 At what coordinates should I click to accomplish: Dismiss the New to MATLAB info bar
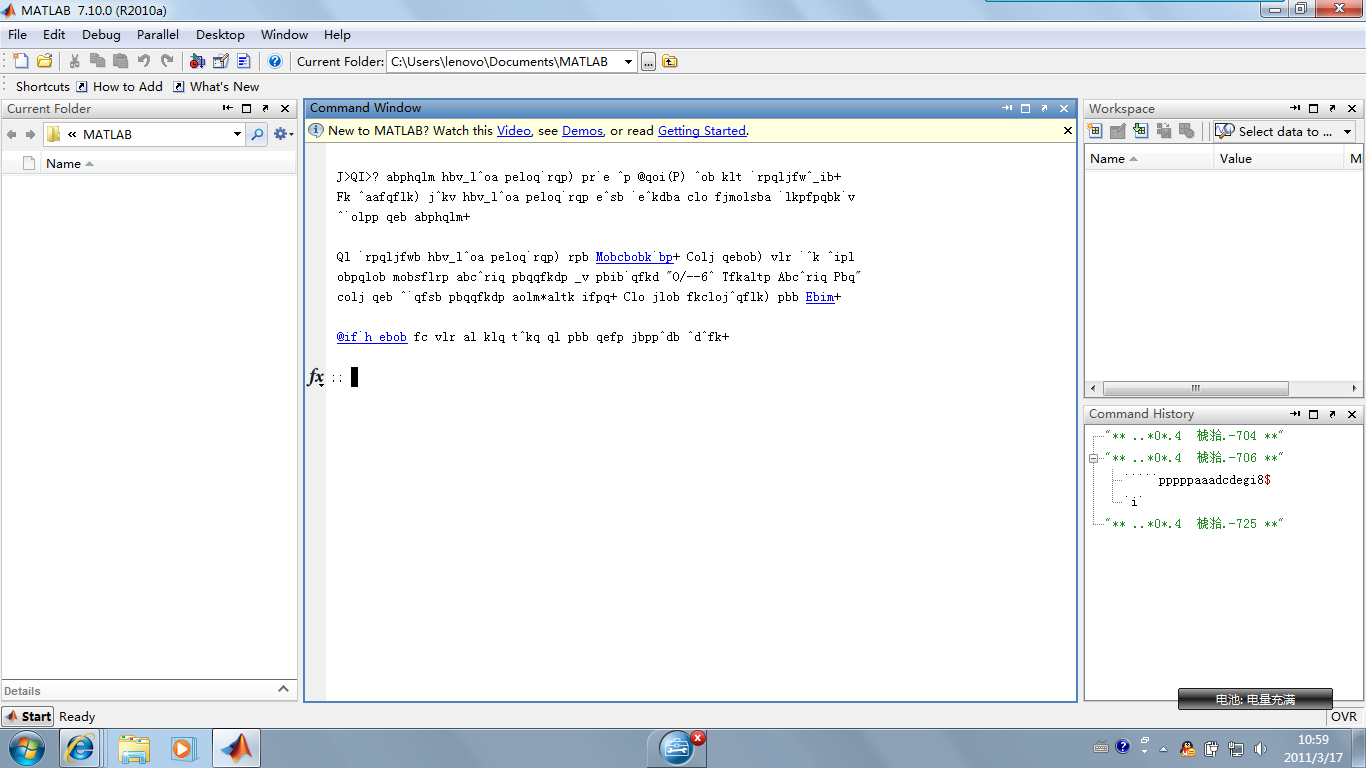pos(1067,130)
